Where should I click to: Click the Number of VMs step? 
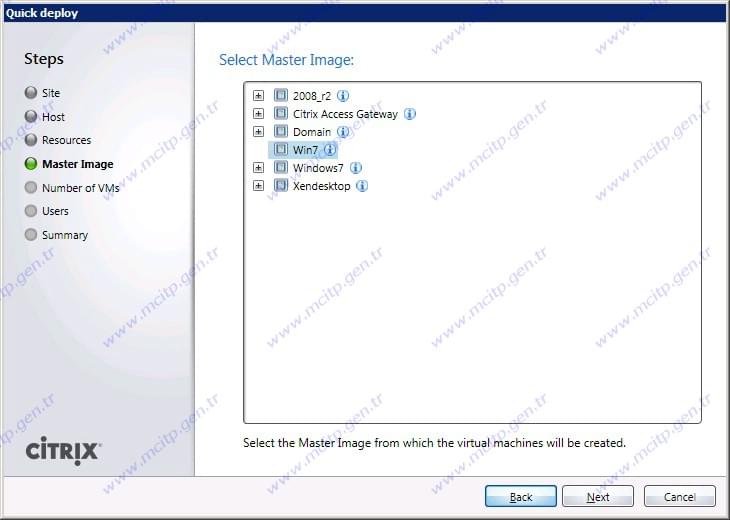pos(81,188)
